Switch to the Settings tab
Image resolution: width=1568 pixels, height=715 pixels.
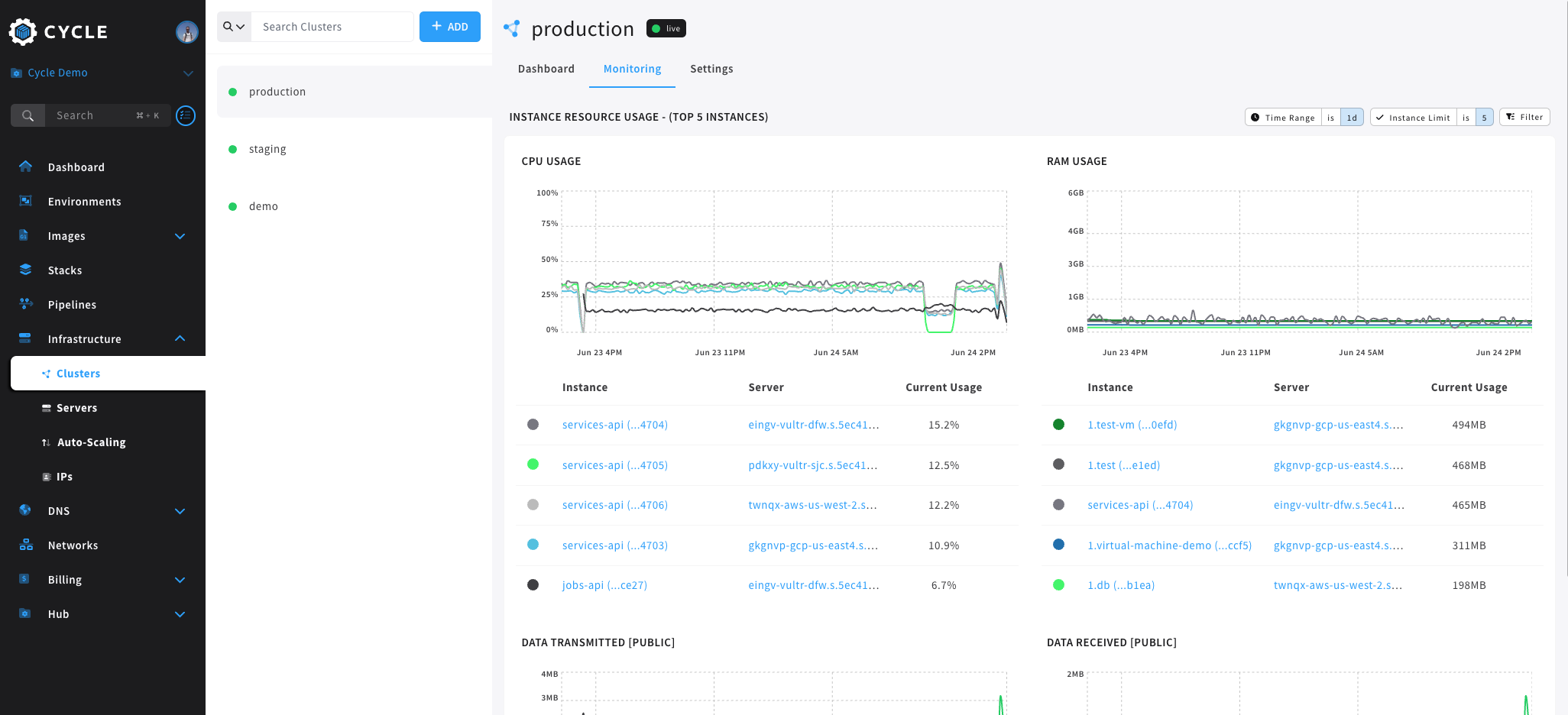click(x=711, y=69)
